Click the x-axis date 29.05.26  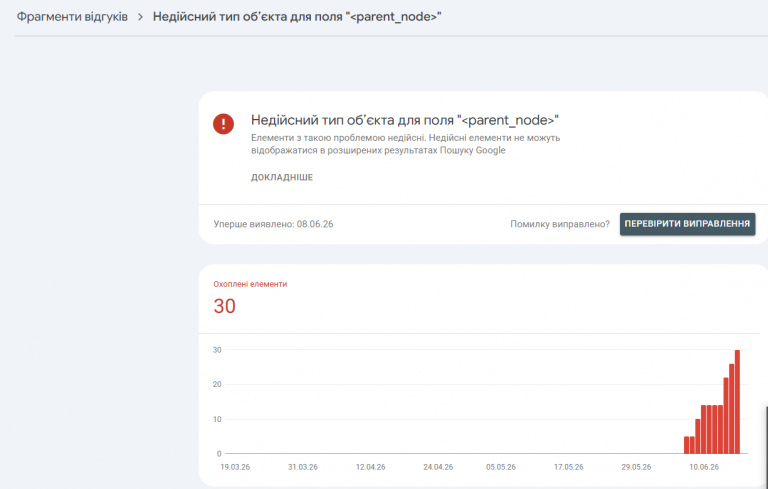tap(636, 467)
